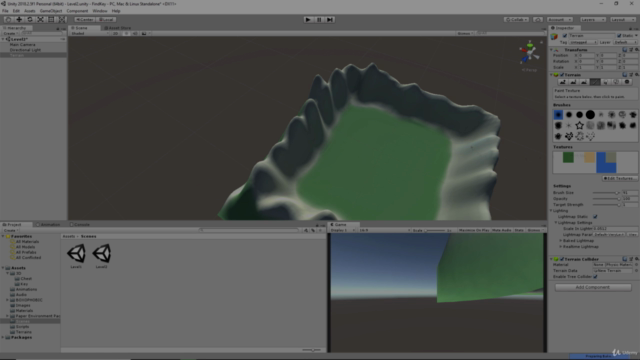The width and height of the screenshot is (640, 360).
Task: Toggle scene audio button in Scene bar
Action: [135, 33]
